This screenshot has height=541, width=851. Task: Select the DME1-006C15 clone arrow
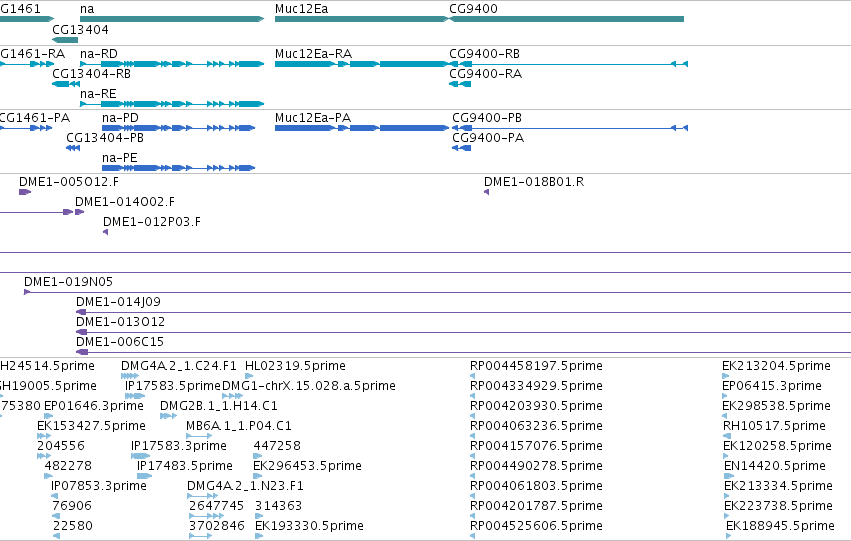click(x=81, y=352)
